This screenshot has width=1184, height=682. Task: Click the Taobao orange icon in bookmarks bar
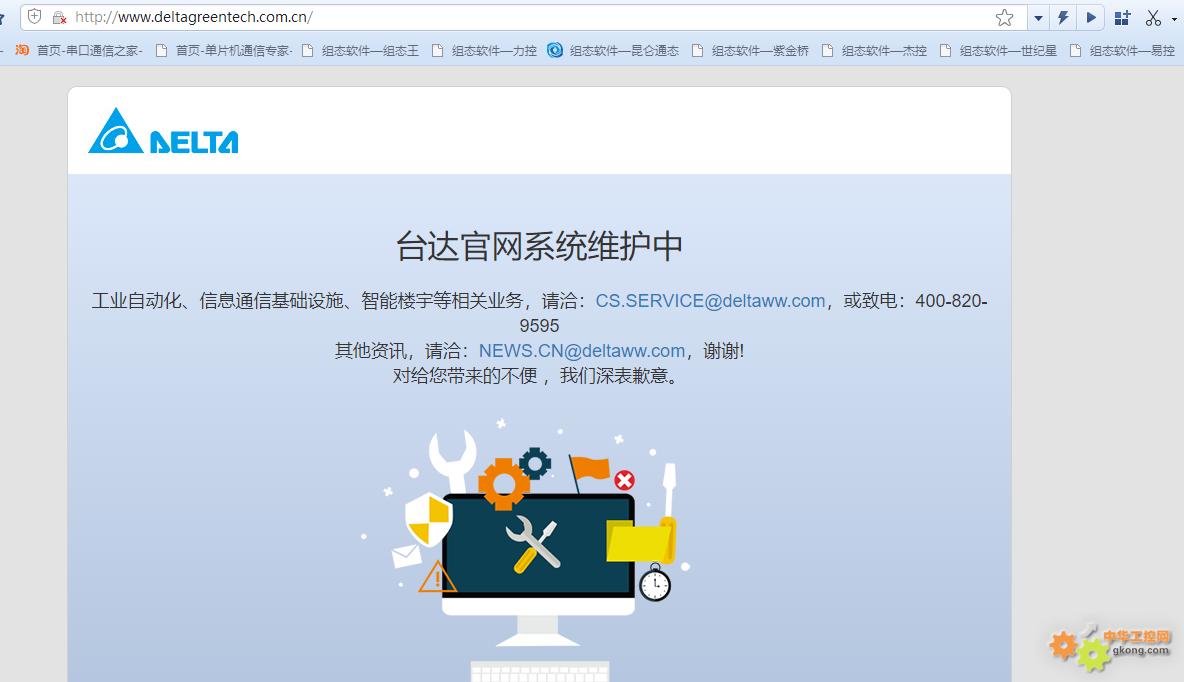click(22, 50)
